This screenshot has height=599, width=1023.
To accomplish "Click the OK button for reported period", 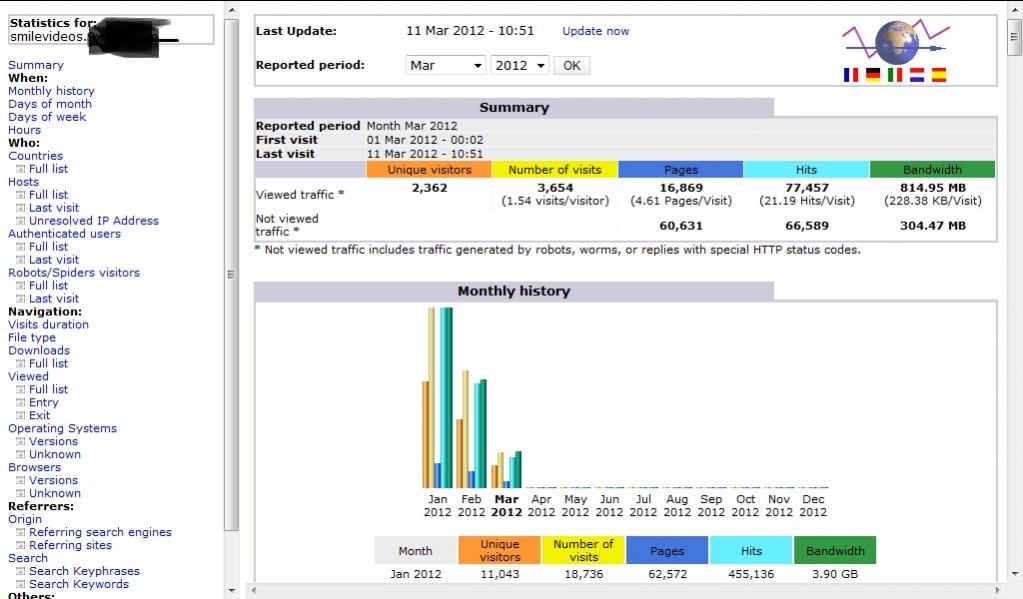I will pos(572,65).
